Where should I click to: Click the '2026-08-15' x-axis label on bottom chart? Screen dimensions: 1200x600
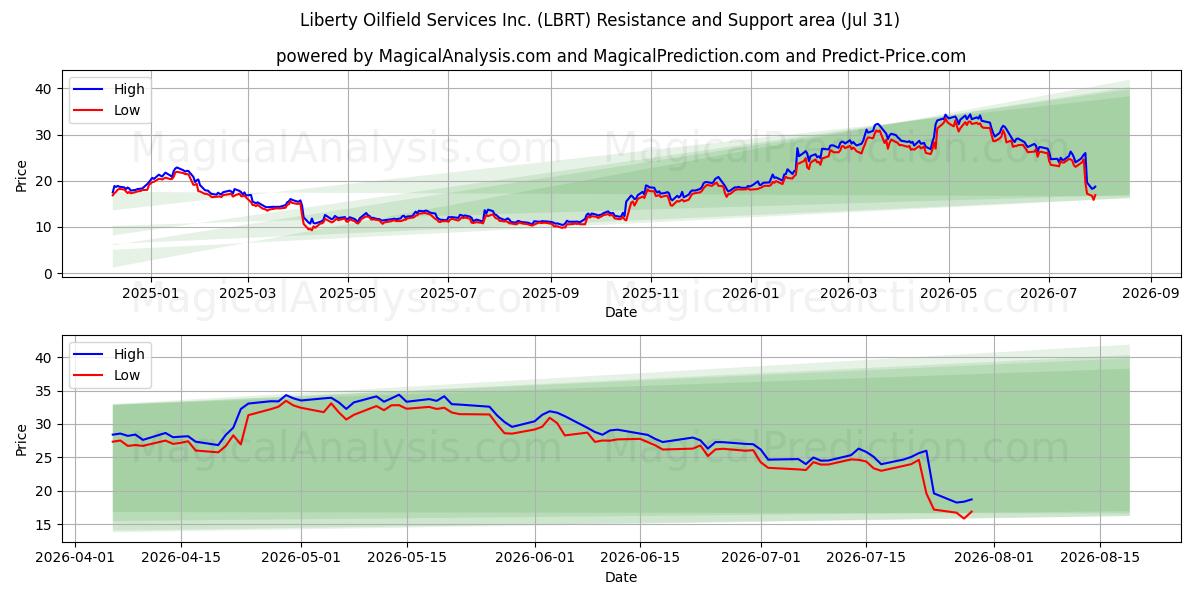[x=1100, y=559]
